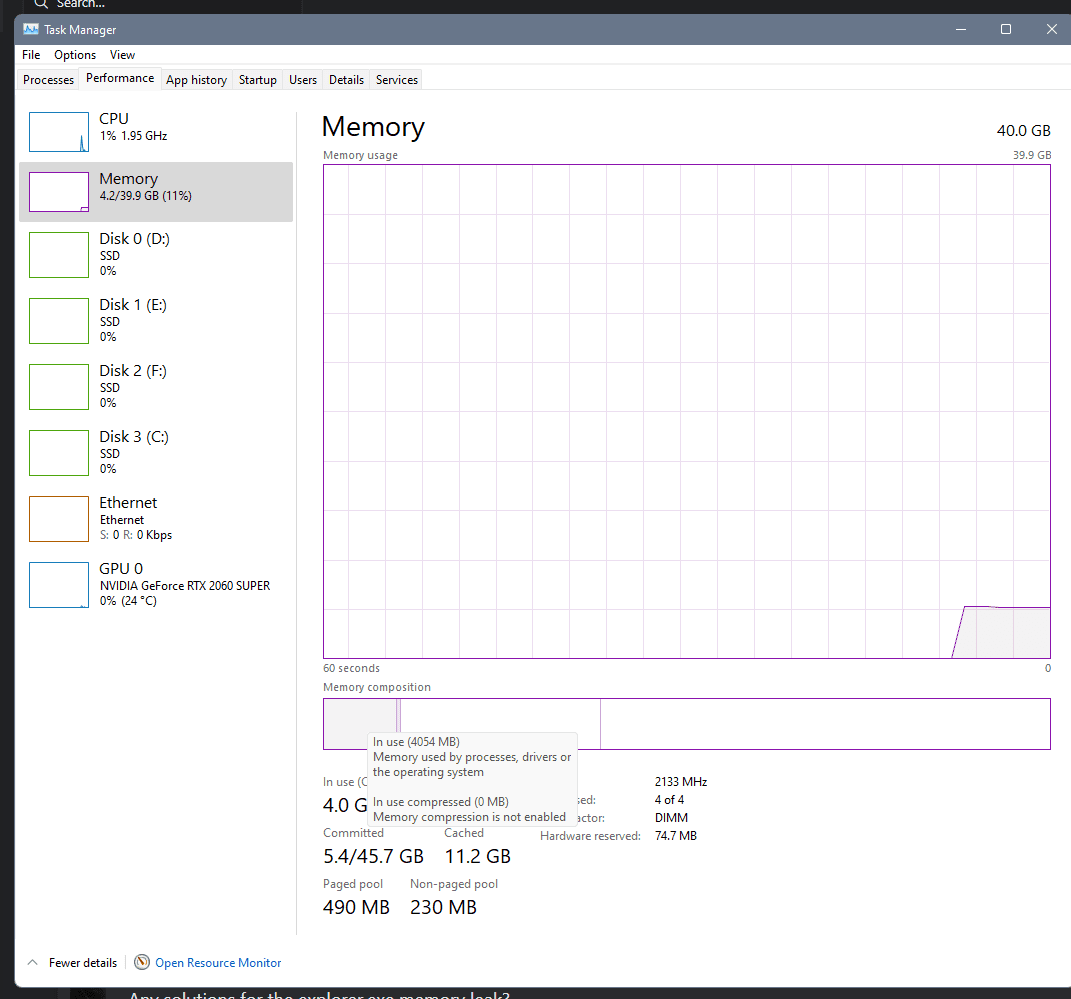Click the 1% 1.95 GHz CPU value
The image size is (1071, 999).
[133, 136]
